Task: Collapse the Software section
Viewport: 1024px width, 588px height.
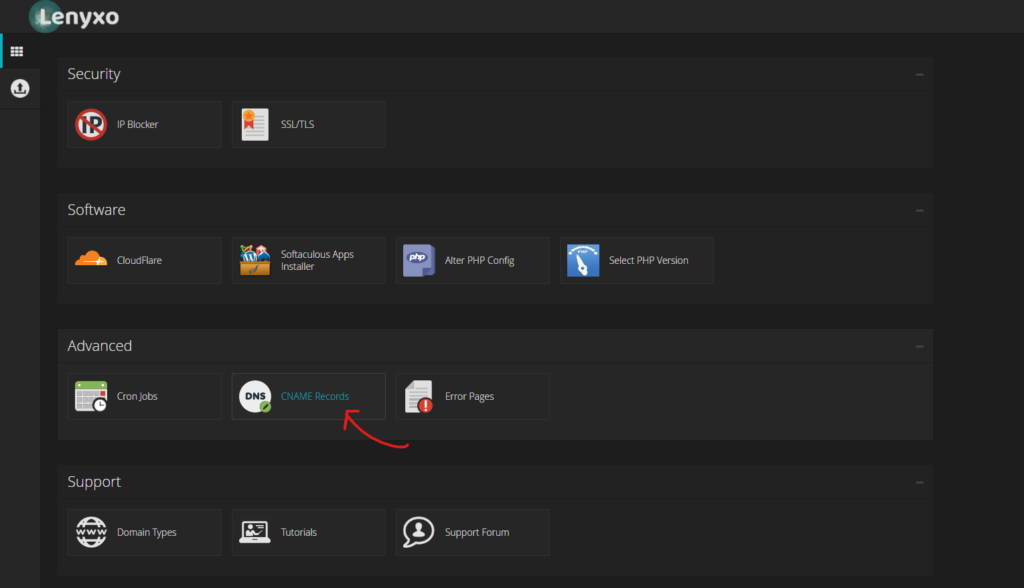Action: 920,210
